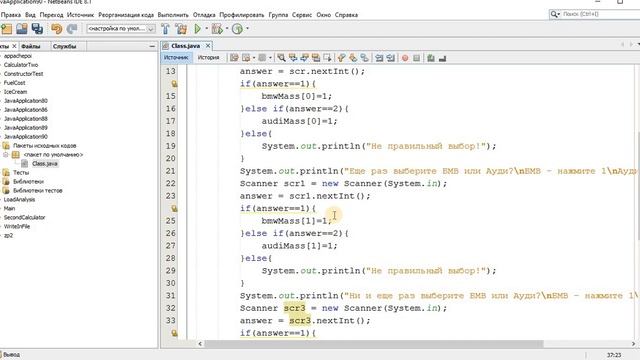The width and height of the screenshot is (640, 360).
Task: Select the Class.java editor tab
Action: click(185, 46)
